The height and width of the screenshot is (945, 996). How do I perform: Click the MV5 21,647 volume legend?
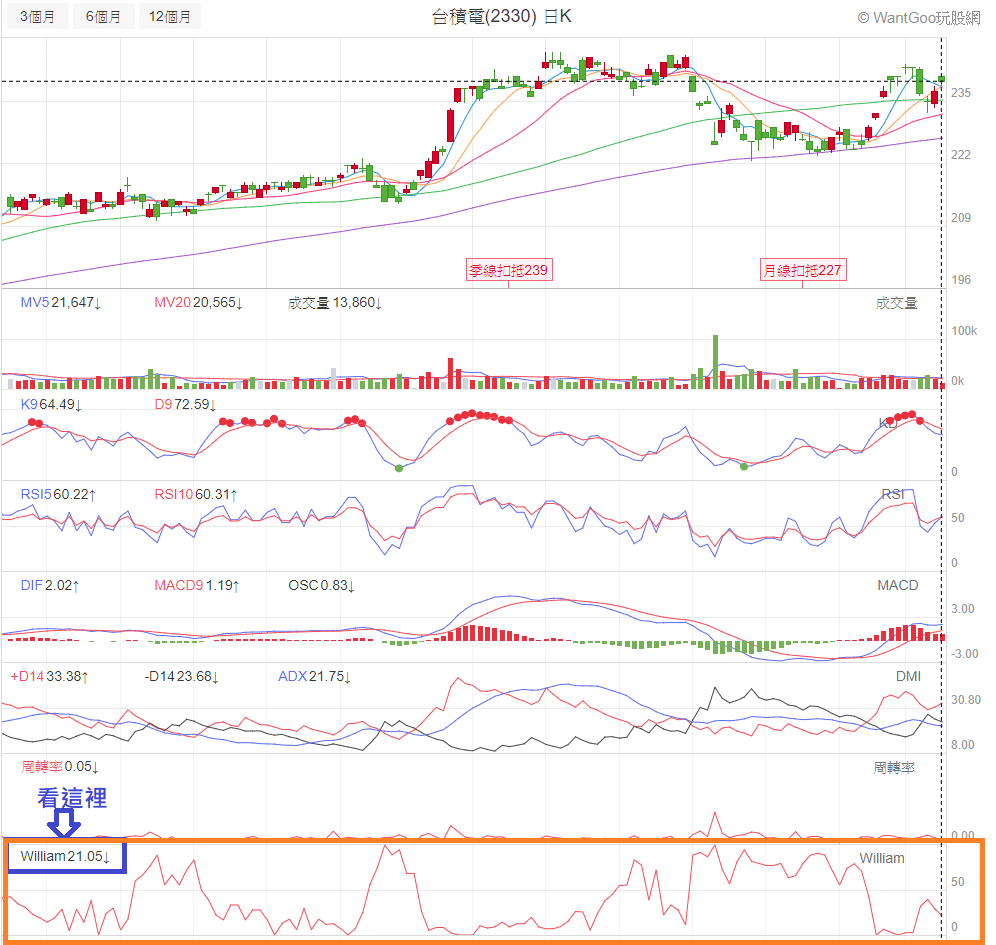pos(61,303)
